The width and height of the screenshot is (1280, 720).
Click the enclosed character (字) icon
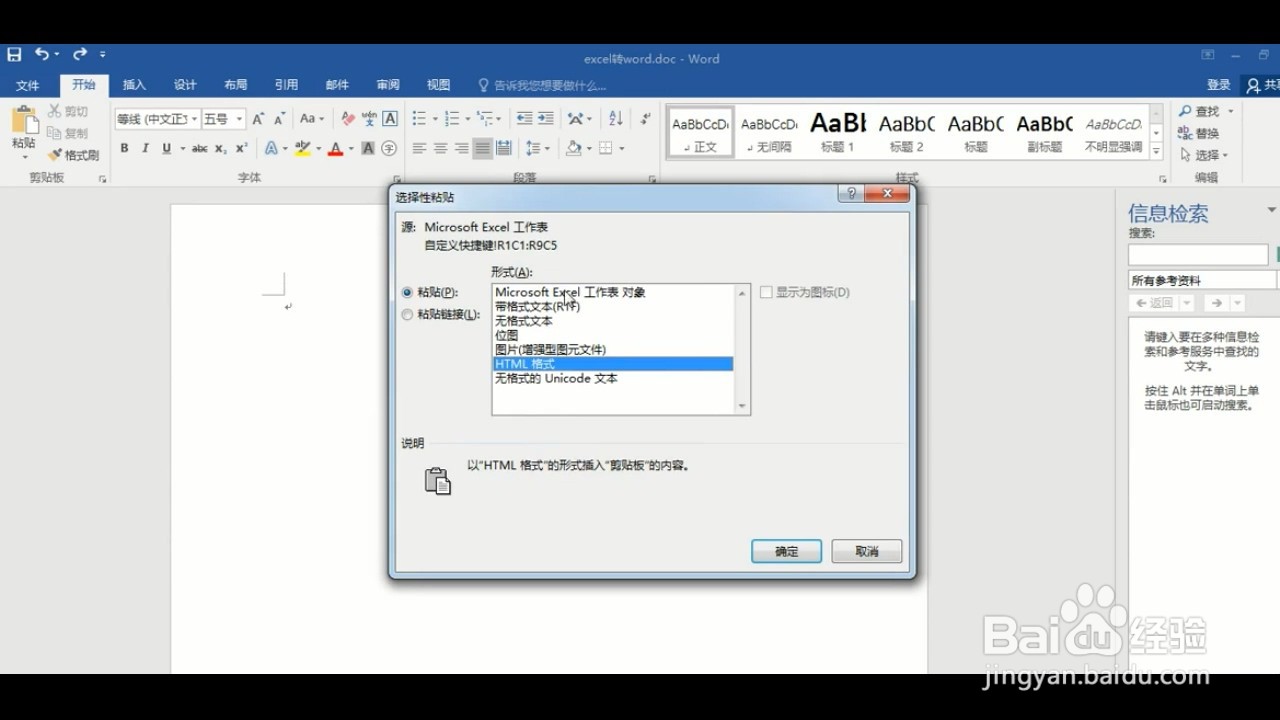[389, 148]
